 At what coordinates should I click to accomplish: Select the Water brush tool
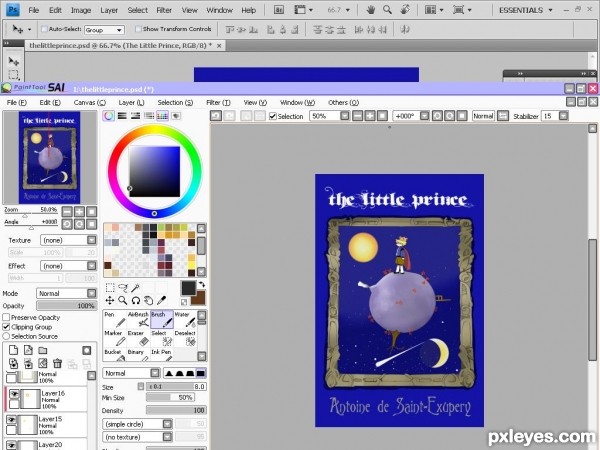pos(185,320)
